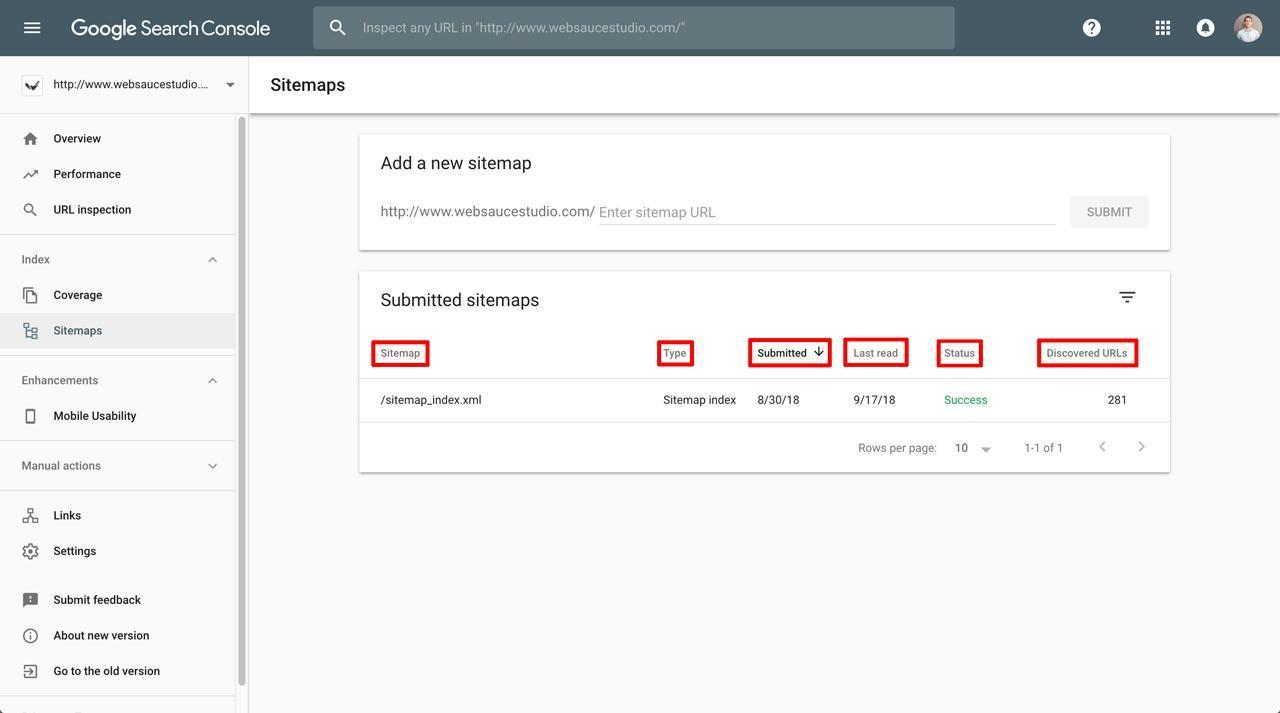Click the 8/30/18 submitted date
This screenshot has width=1280, height=713.
778,400
